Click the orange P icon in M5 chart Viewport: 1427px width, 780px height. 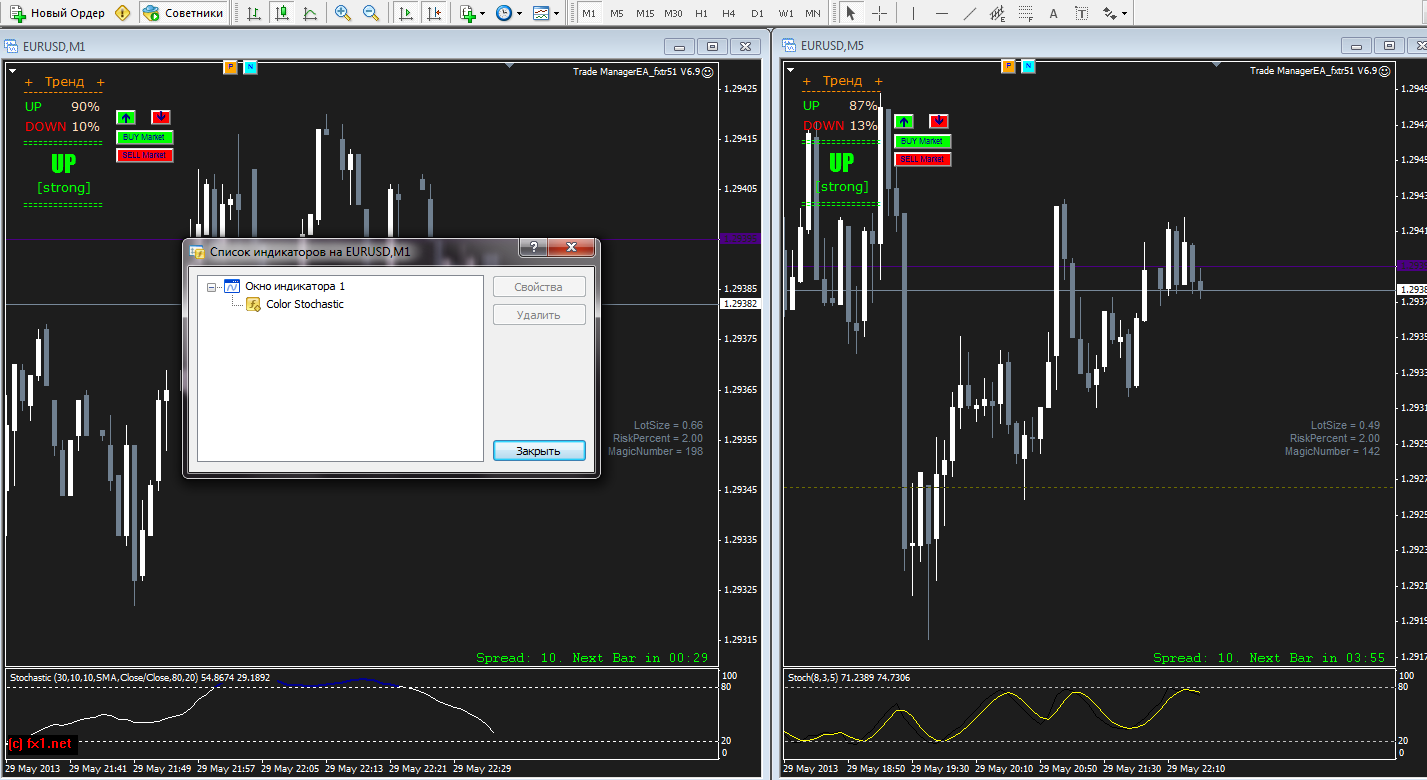(x=1008, y=67)
